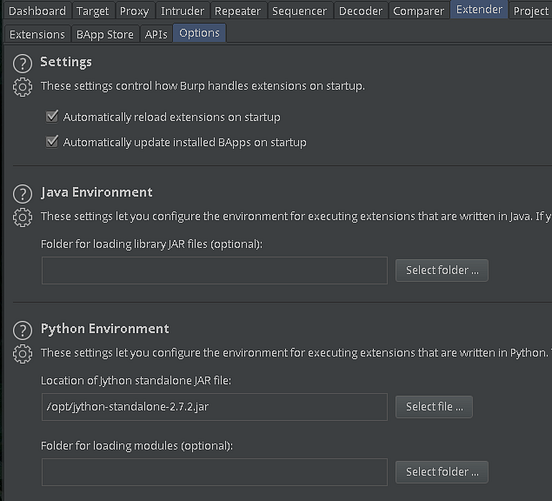Click the label 'Folder for loading library JAR files (optional):'
Viewport: 552px width, 501px height.
tap(152, 244)
